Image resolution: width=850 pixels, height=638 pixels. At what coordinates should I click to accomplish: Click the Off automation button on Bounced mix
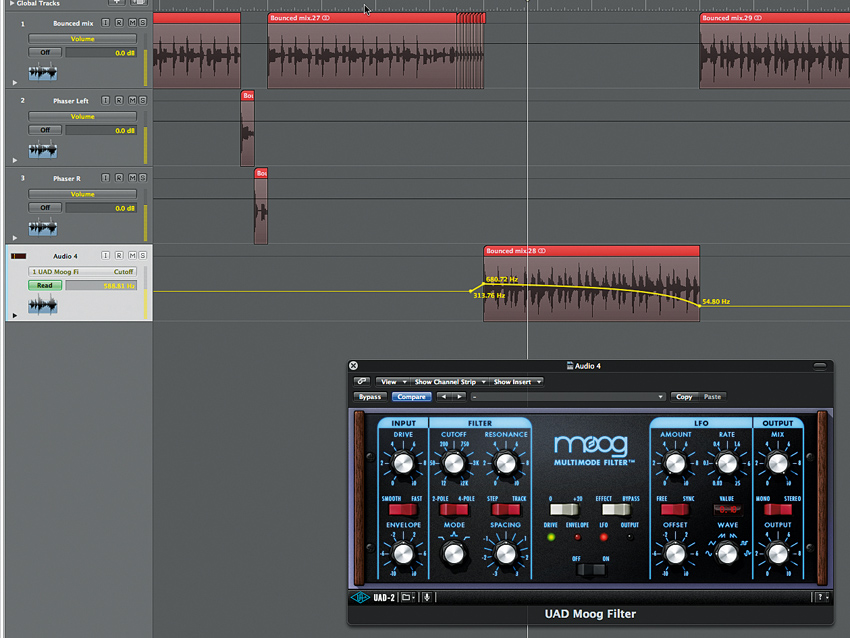pyautogui.click(x=45, y=53)
